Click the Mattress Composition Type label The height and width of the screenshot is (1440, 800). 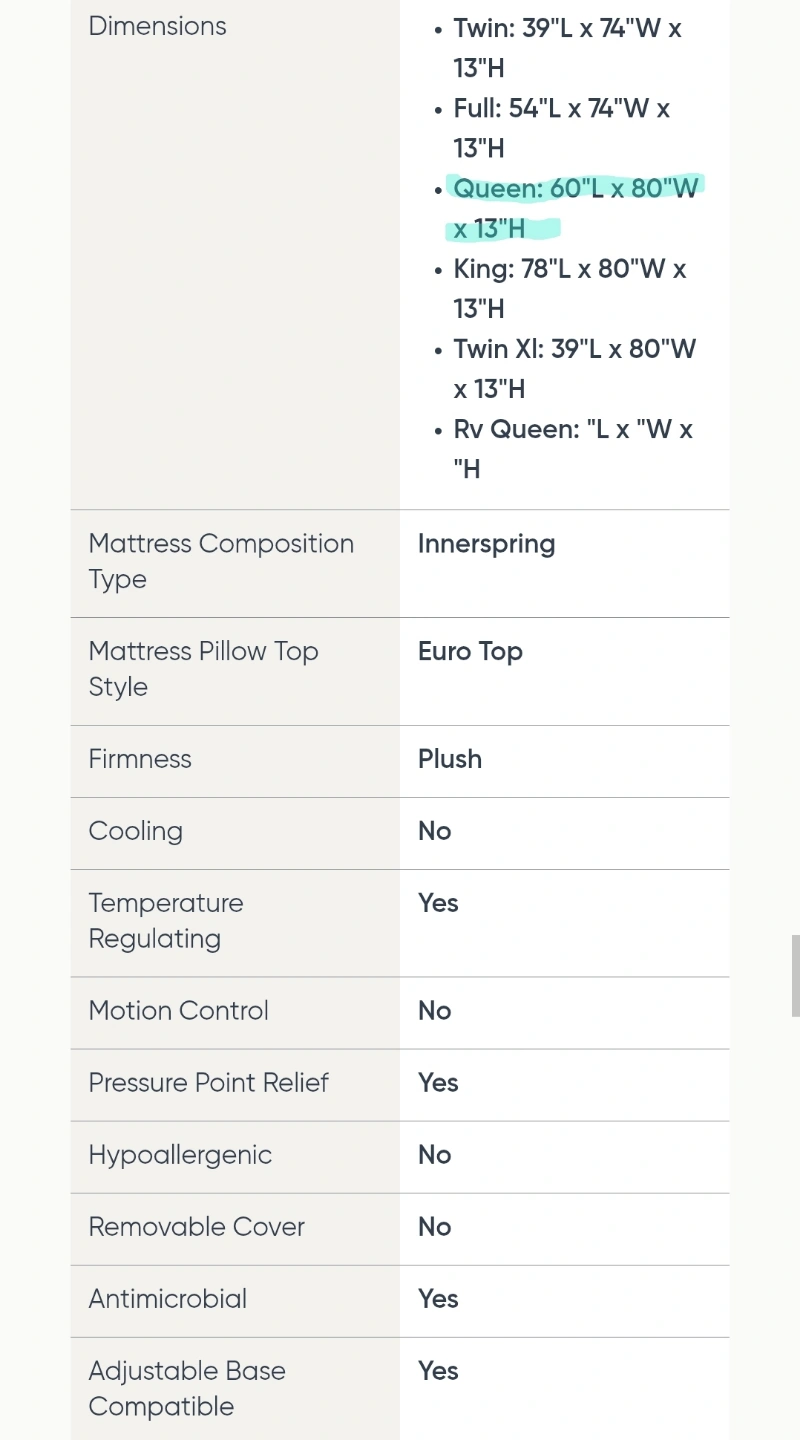pos(221,562)
